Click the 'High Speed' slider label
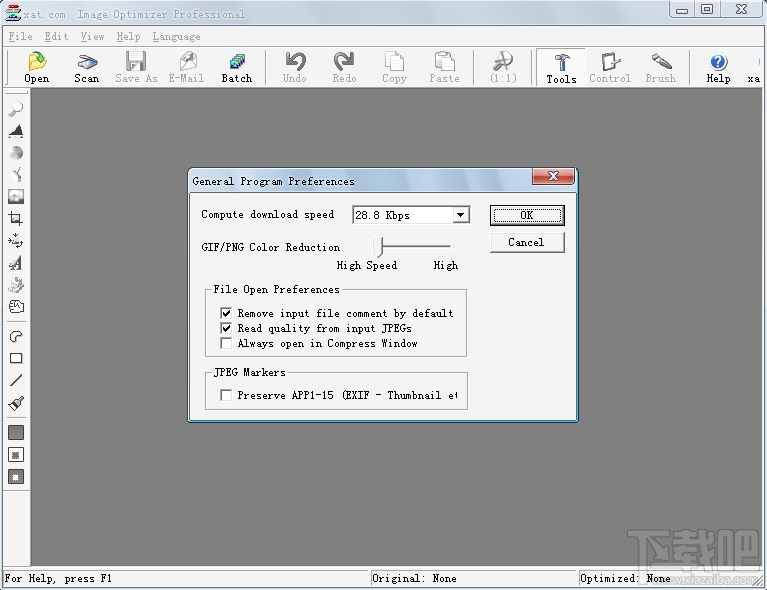Viewport: 767px width, 590px height. [x=367, y=266]
